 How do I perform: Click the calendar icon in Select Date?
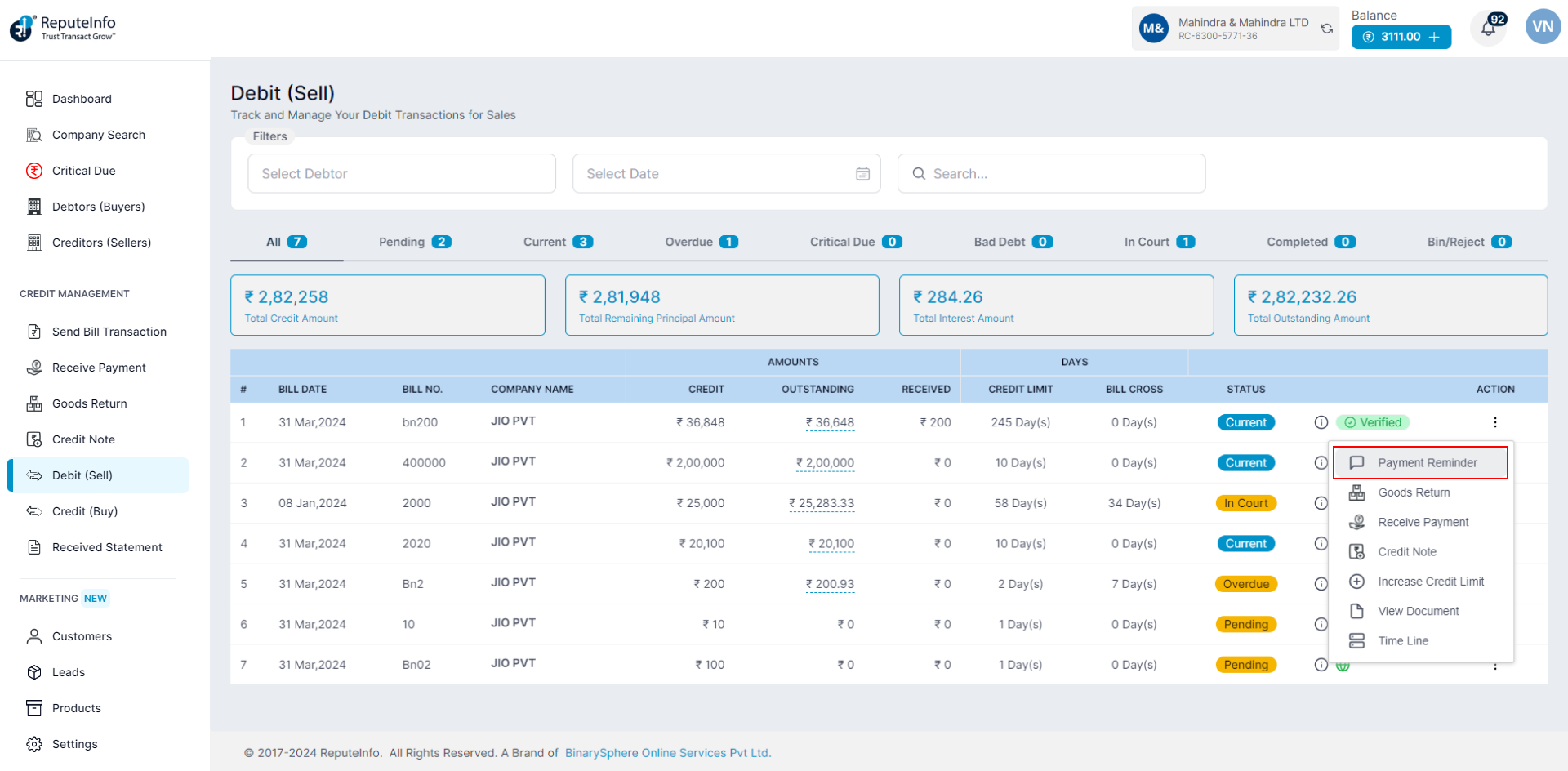862,174
